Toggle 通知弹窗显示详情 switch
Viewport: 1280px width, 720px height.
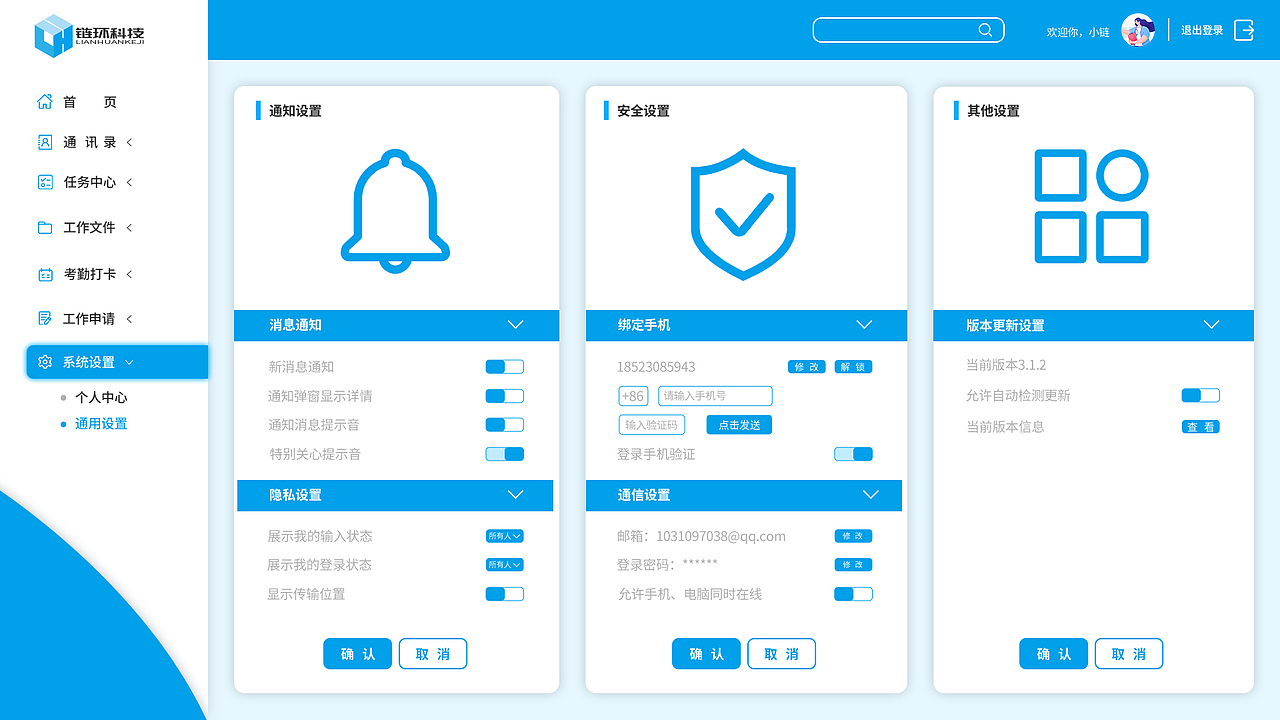click(505, 396)
